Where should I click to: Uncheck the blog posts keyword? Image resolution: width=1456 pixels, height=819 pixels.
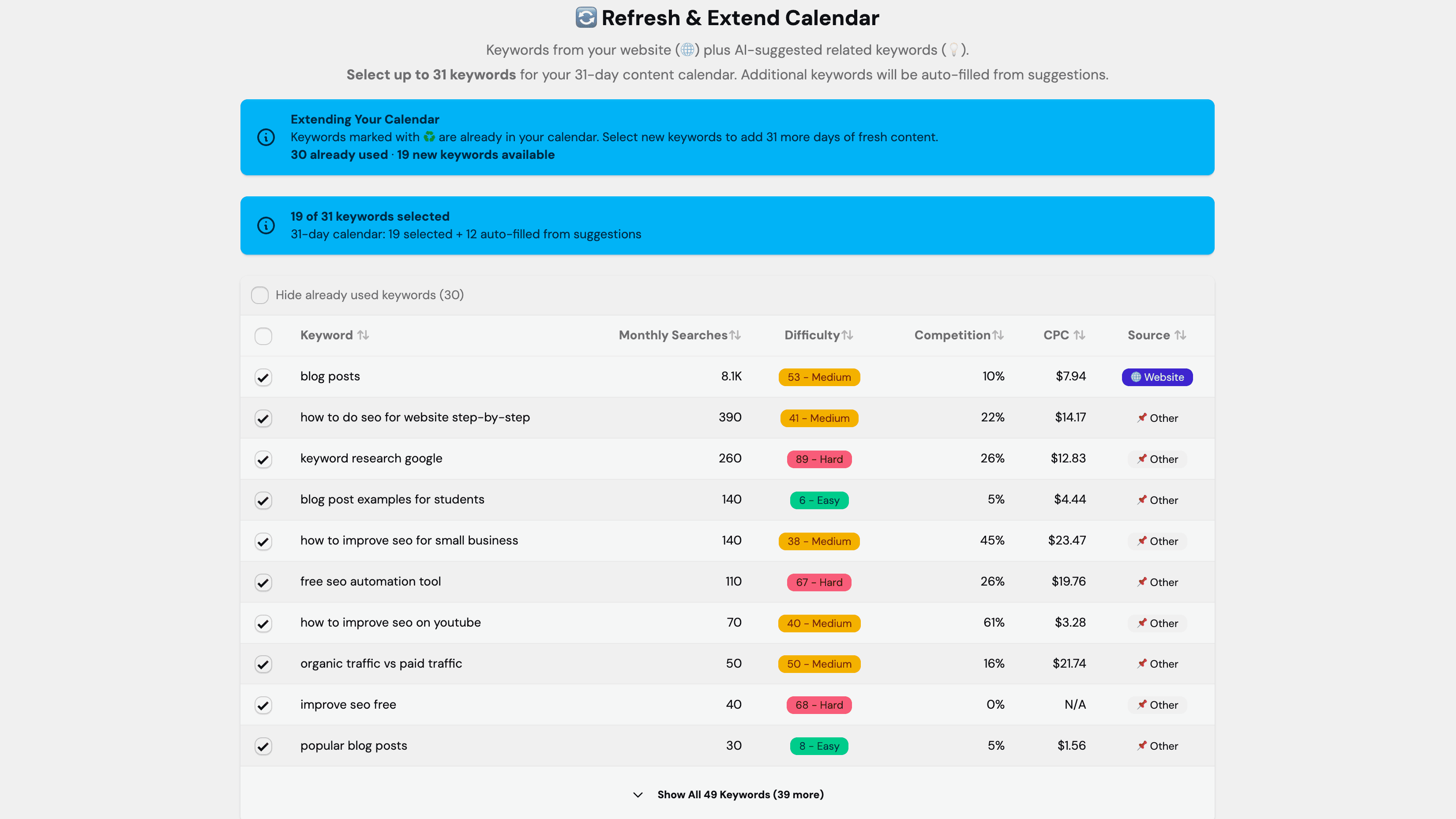click(x=263, y=377)
